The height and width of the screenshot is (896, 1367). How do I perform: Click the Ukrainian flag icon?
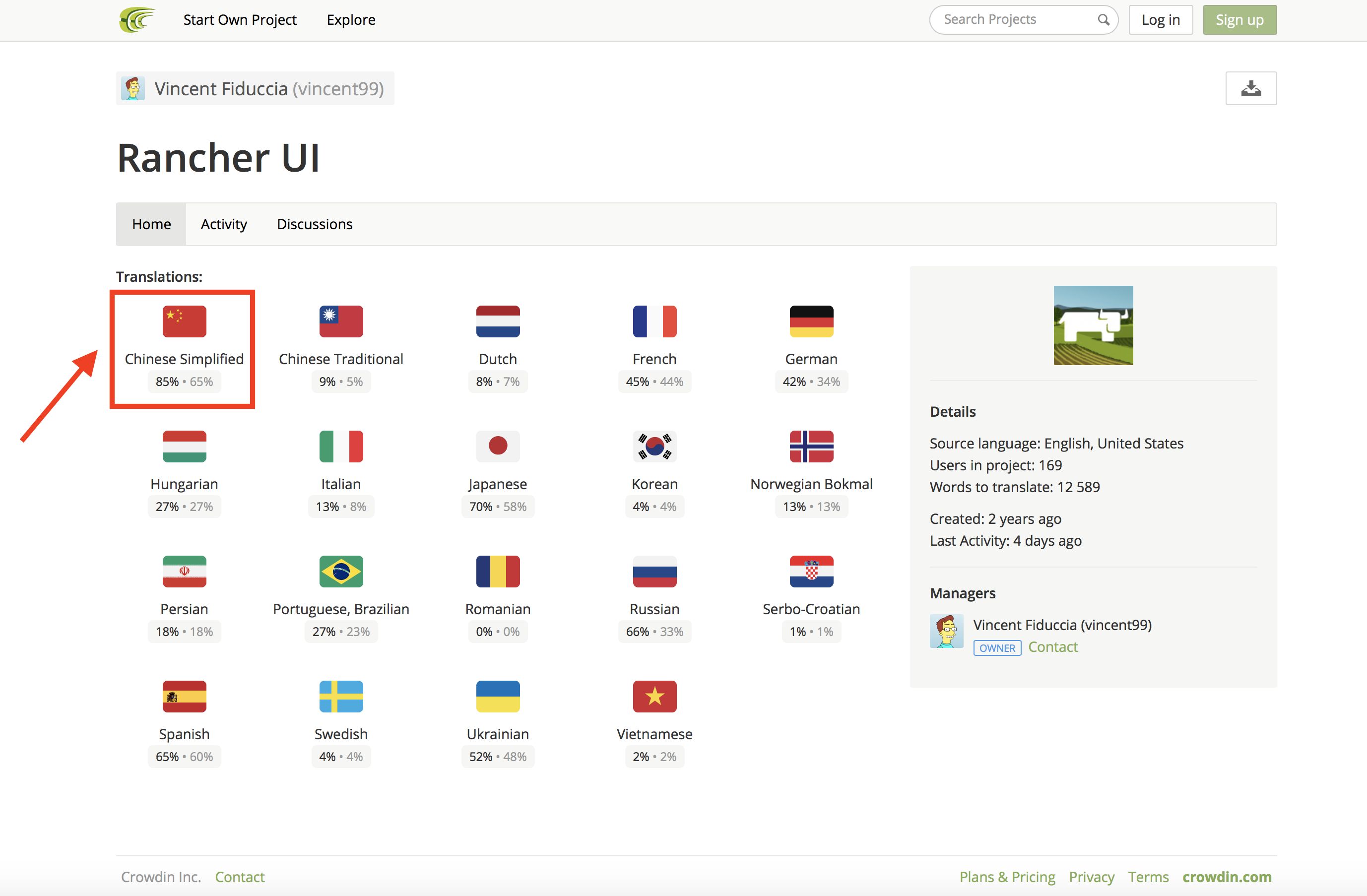pyautogui.click(x=498, y=696)
